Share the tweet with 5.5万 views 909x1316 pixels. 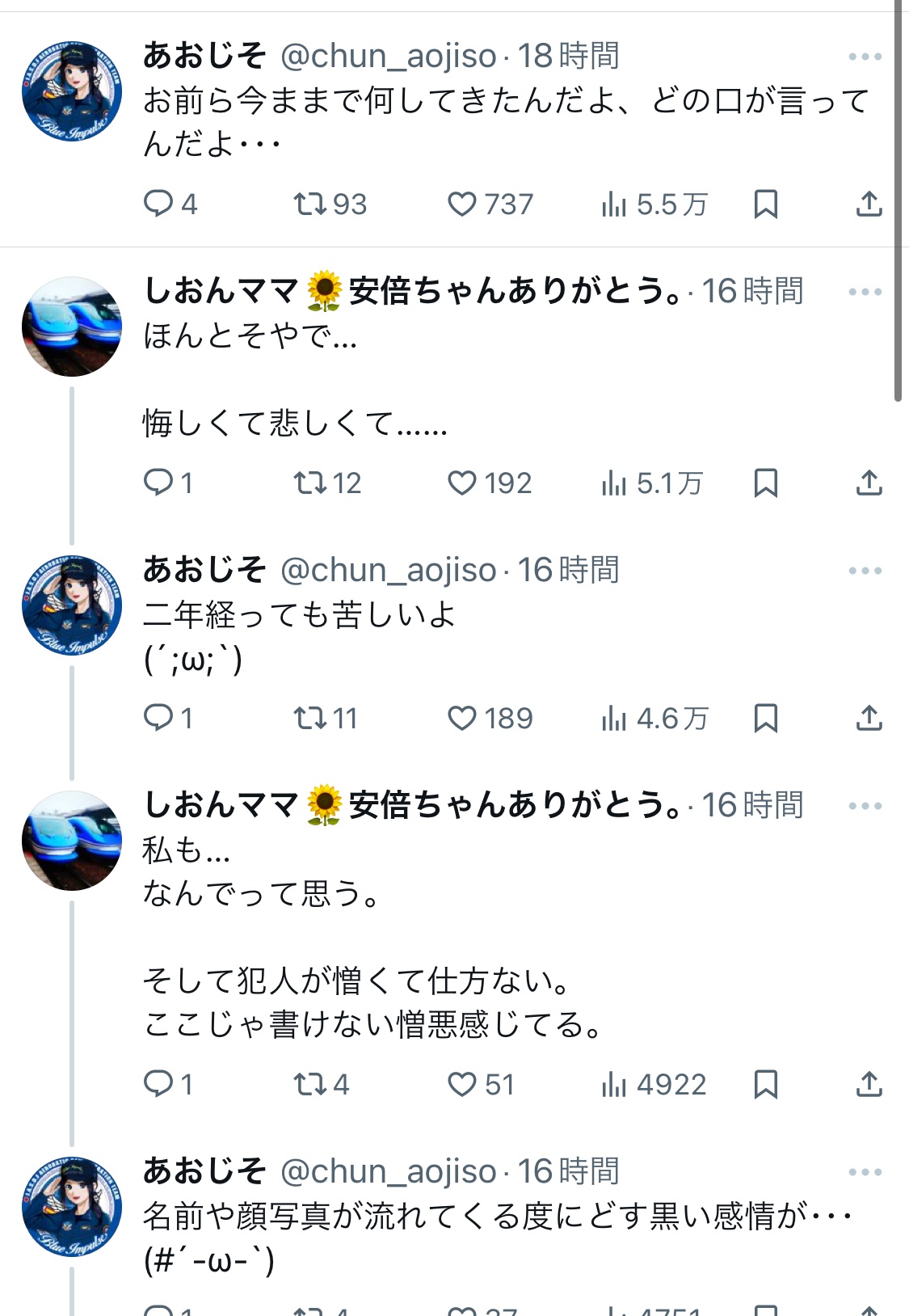click(869, 204)
